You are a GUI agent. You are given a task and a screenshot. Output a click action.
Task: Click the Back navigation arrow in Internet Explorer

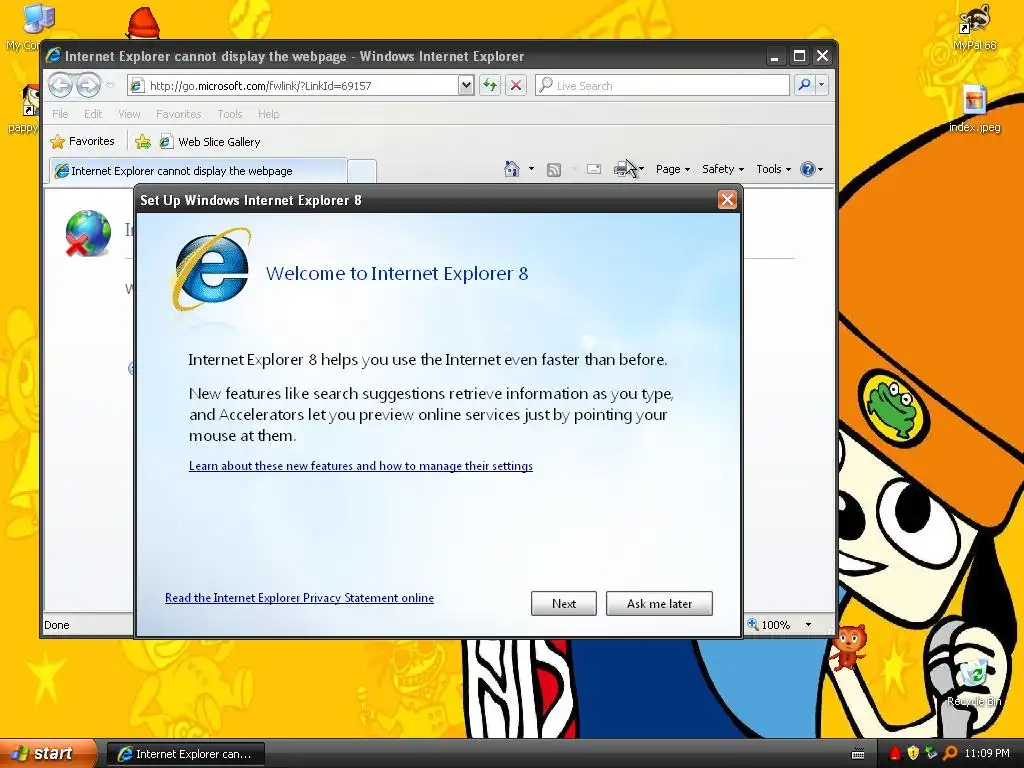(60, 85)
